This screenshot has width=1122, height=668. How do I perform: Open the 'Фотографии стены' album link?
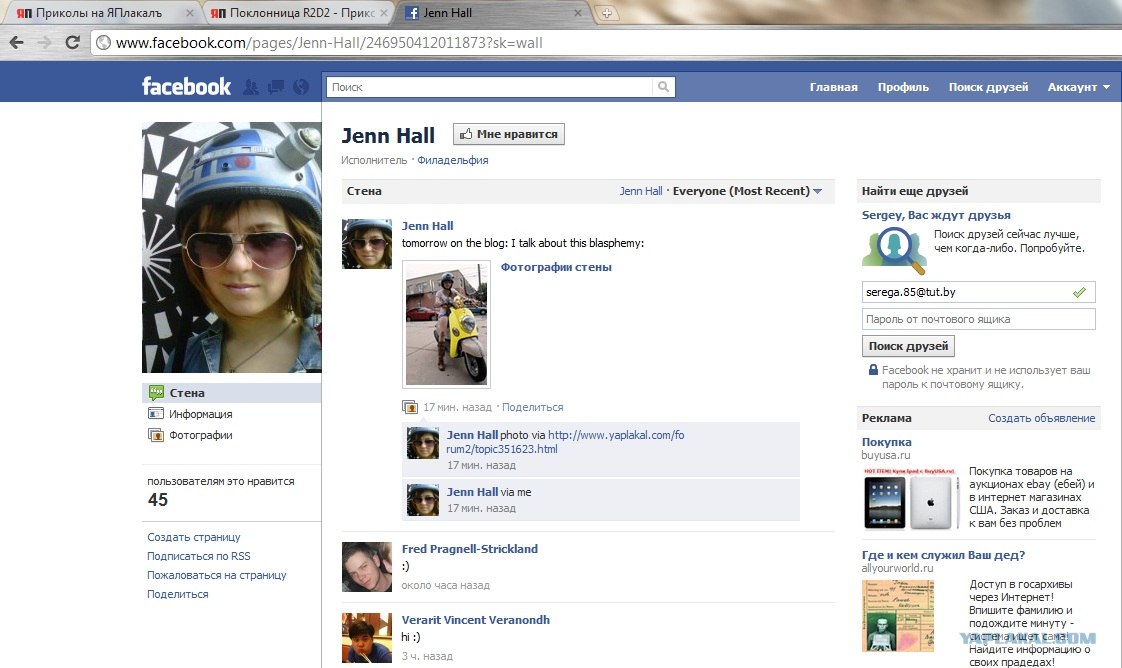pyautogui.click(x=556, y=267)
